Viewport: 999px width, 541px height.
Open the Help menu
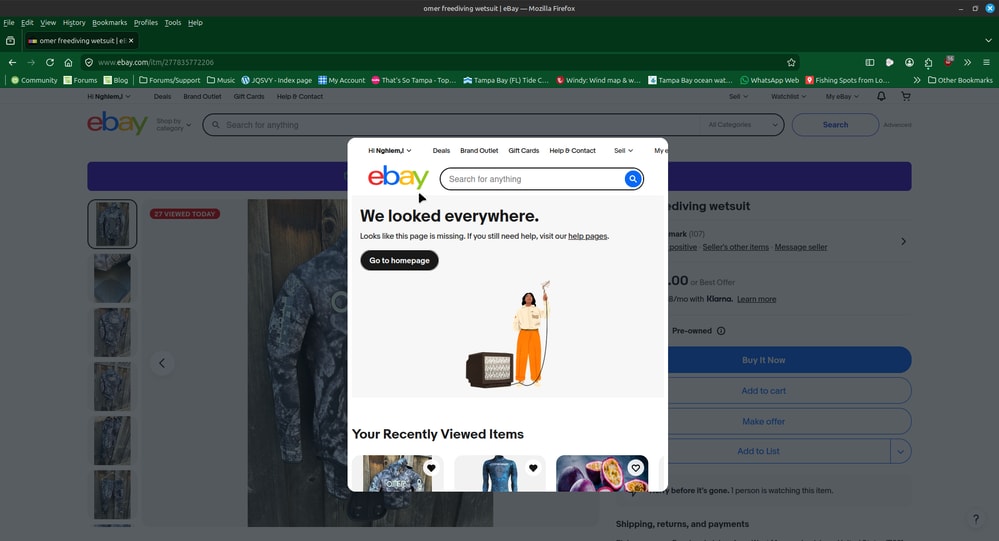tap(195, 22)
